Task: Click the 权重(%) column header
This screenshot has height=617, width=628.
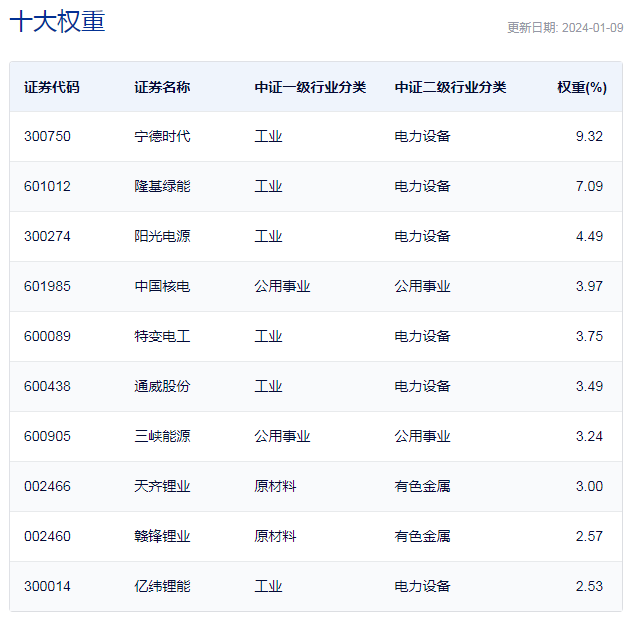Action: click(582, 87)
